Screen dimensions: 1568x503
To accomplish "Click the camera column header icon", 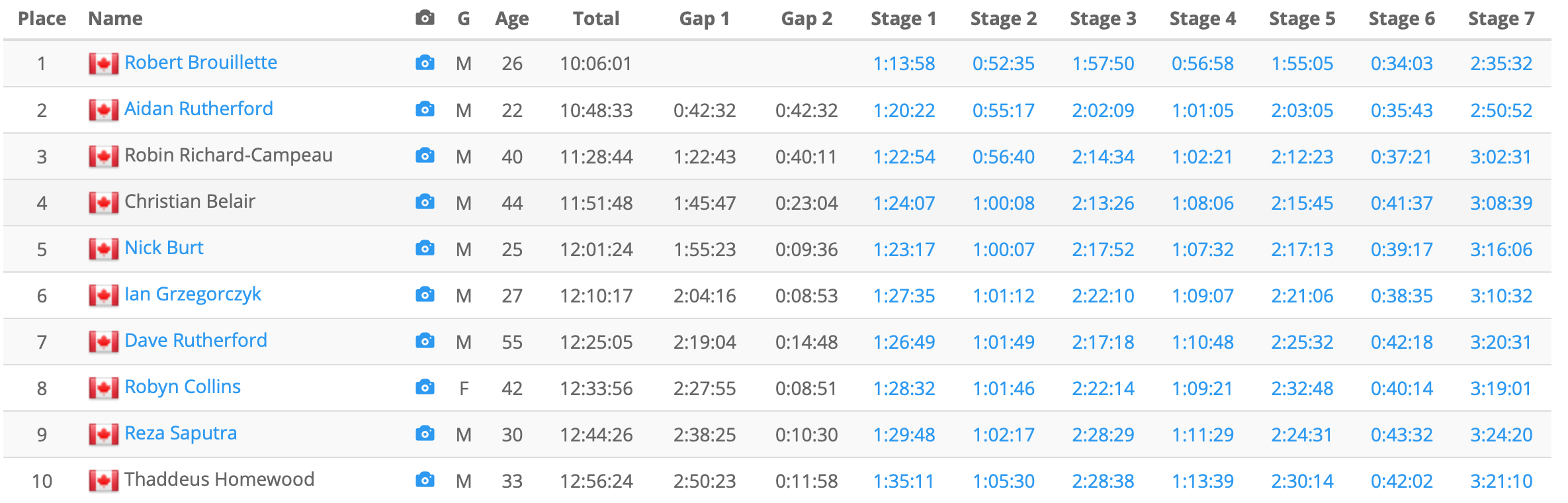I will pos(425,19).
